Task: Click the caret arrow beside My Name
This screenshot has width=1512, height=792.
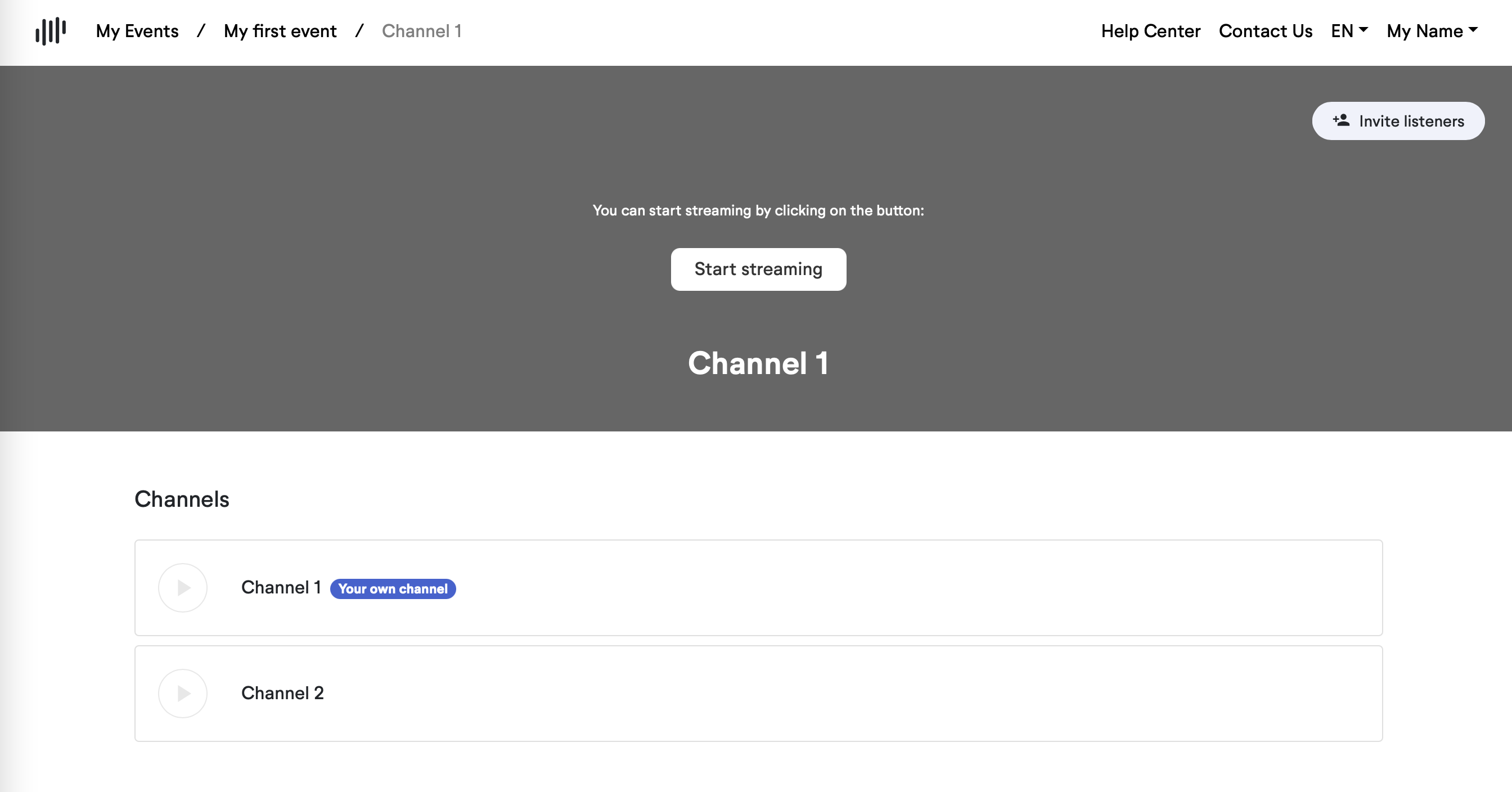Action: [x=1473, y=29]
